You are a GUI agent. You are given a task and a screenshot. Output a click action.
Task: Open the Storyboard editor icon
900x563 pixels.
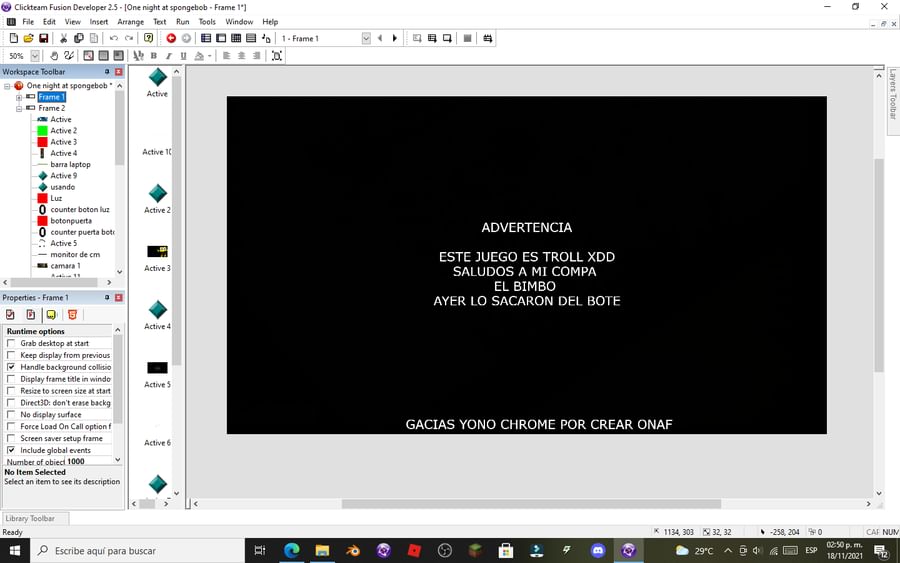tap(206, 38)
